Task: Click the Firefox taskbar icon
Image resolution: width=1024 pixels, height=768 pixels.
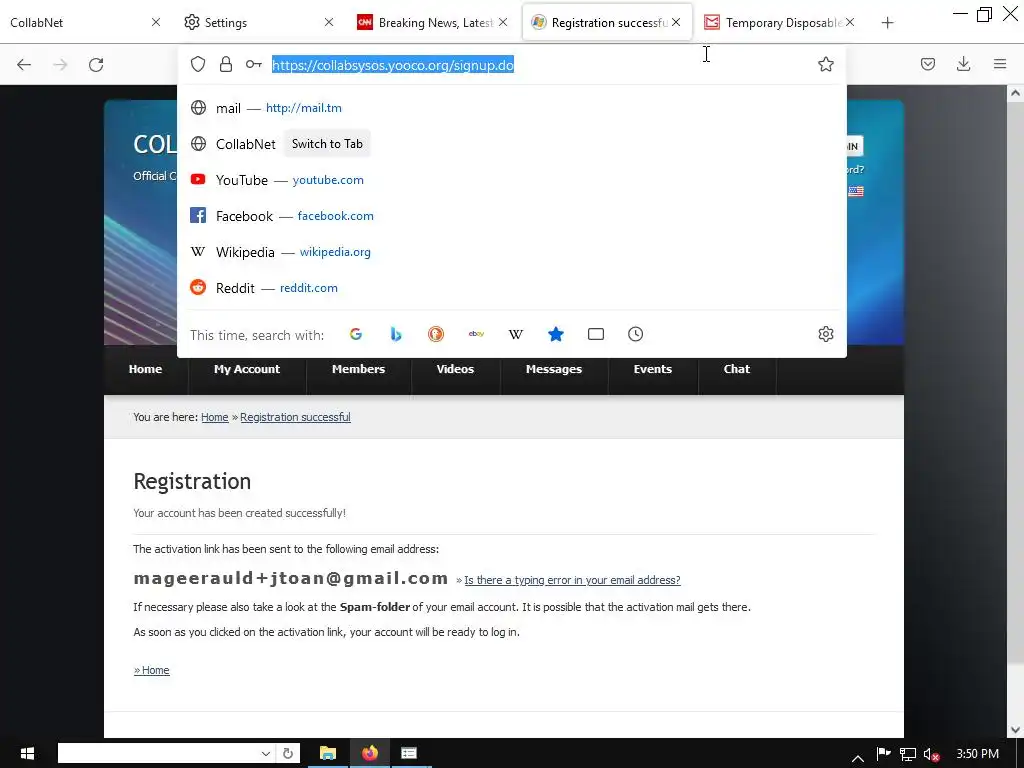Action: pyautogui.click(x=370, y=754)
